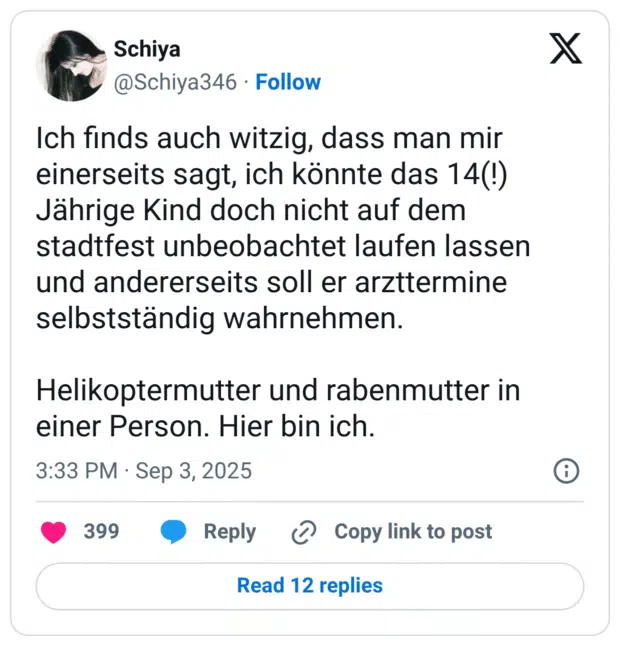Click the @Schiya346 handle
Image resolution: width=620 pixels, height=646 pixels.
coord(175,82)
